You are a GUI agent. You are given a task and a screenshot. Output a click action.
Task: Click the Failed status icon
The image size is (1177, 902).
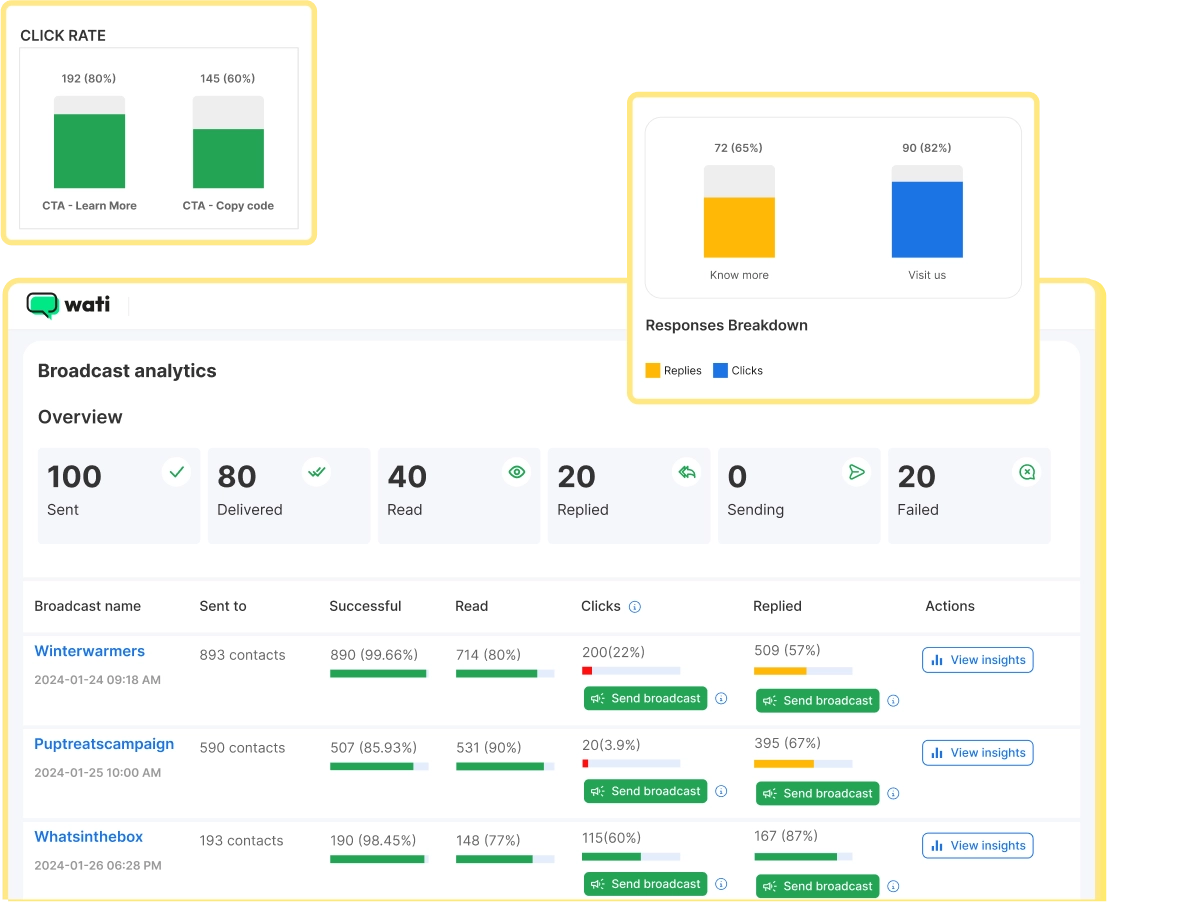(x=1027, y=472)
